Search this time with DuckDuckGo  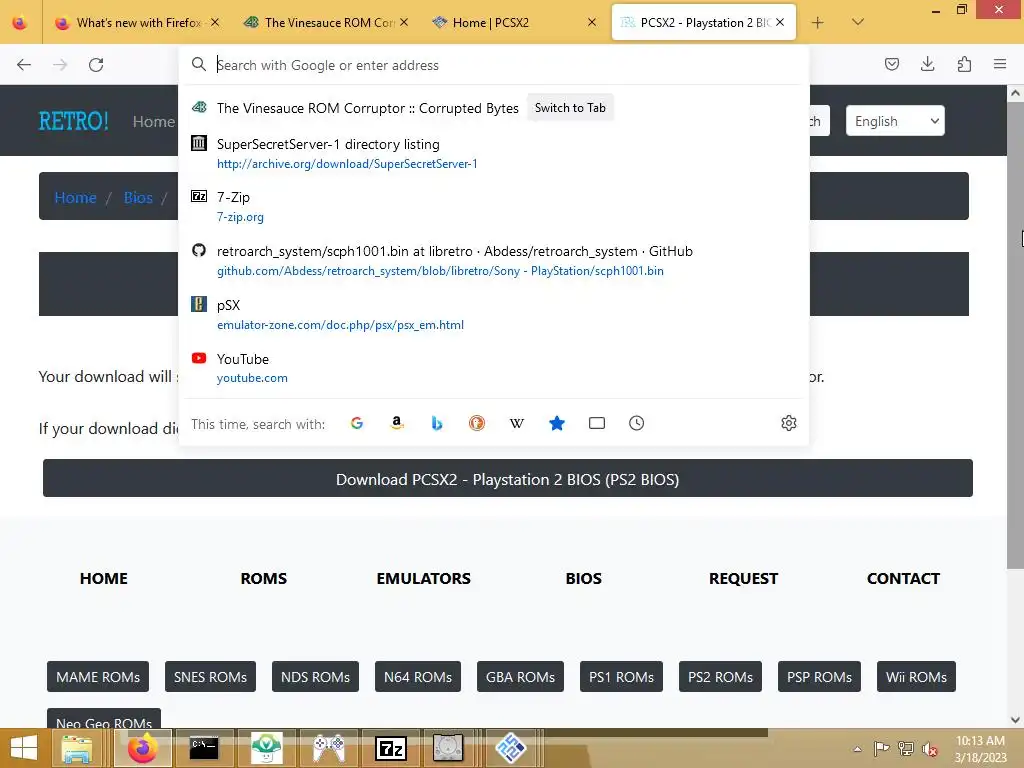(x=477, y=423)
